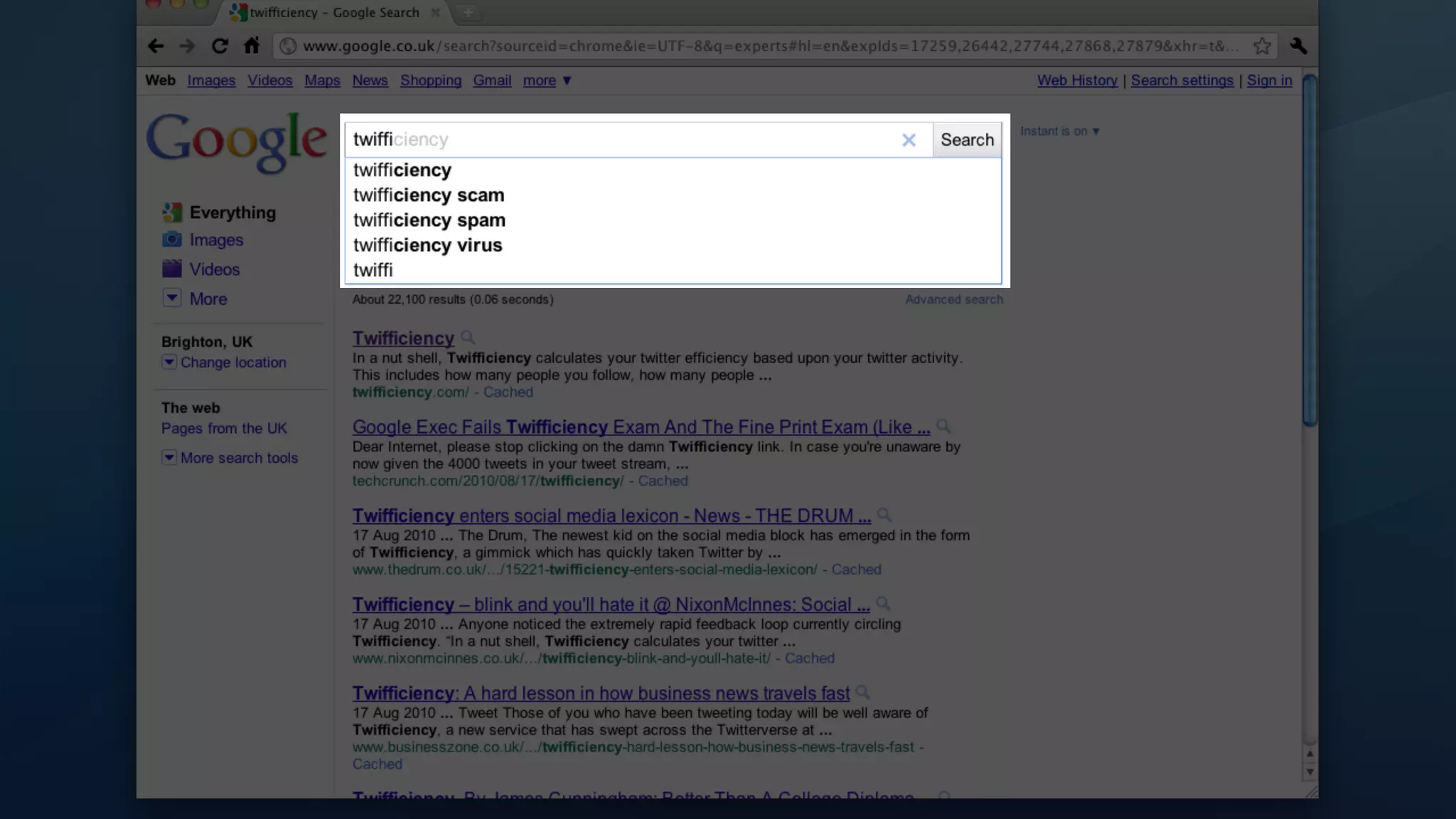Bookmark this page with the star icon
The width and height of the screenshot is (1456, 819).
[x=1262, y=46]
